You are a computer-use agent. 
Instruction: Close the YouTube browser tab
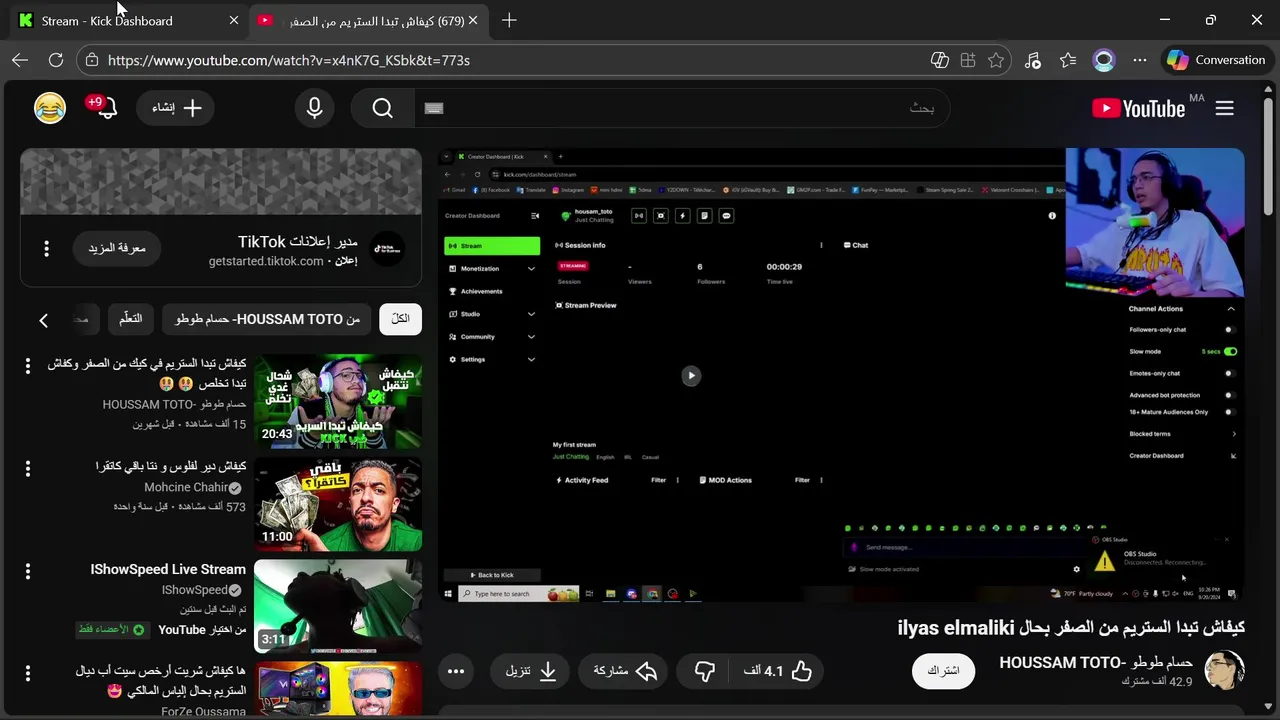click(x=473, y=20)
